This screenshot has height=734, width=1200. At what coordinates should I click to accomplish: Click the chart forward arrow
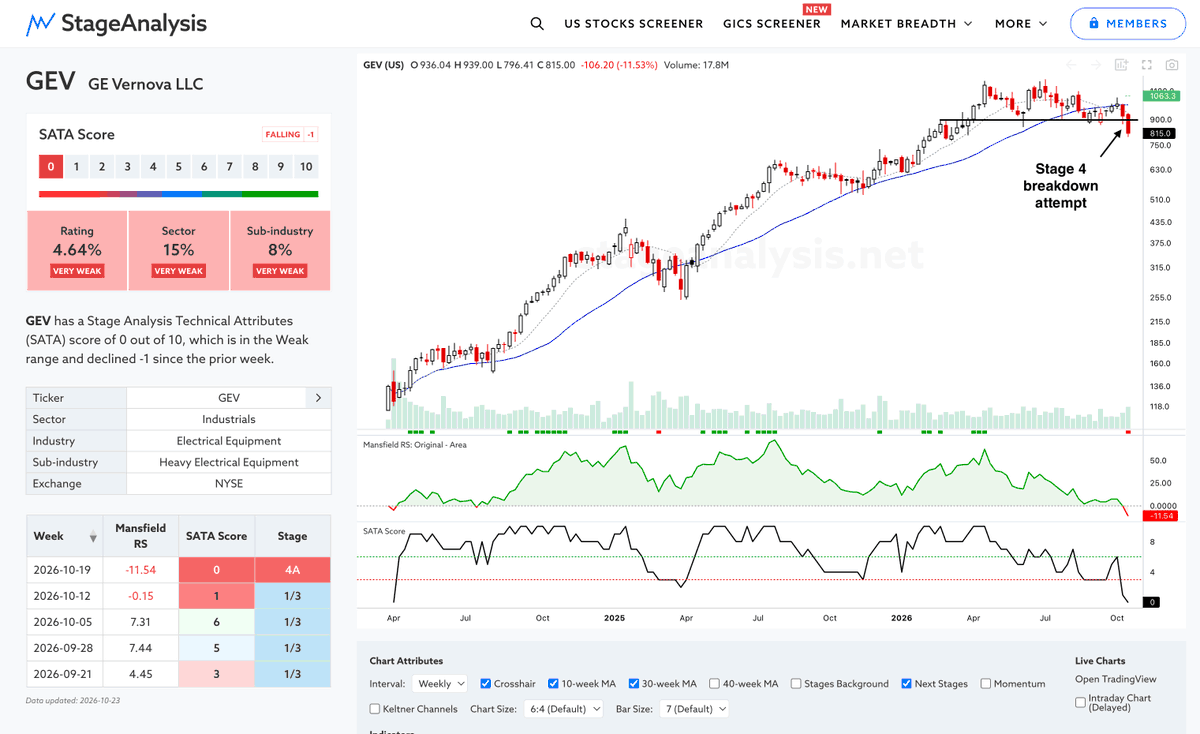[x=1096, y=65]
